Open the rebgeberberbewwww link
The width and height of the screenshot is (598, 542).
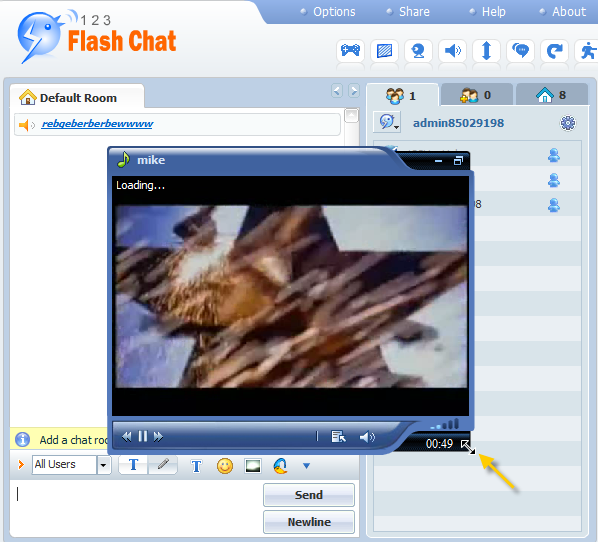97,124
